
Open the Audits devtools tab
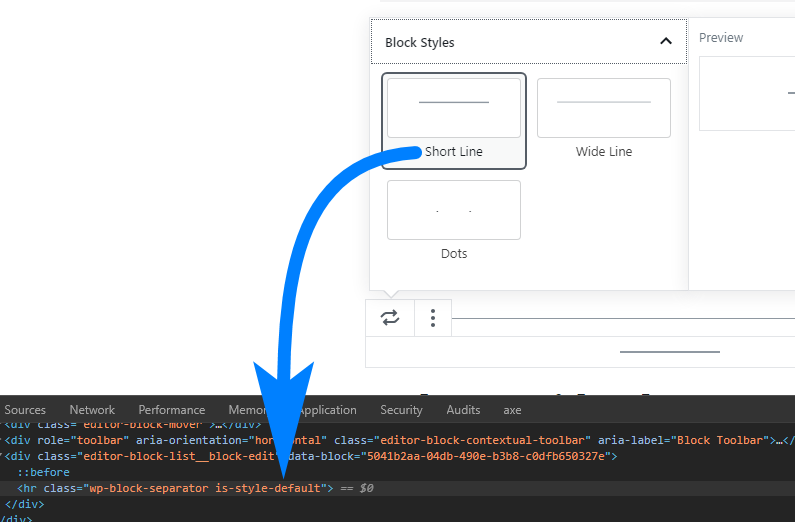coord(463,409)
